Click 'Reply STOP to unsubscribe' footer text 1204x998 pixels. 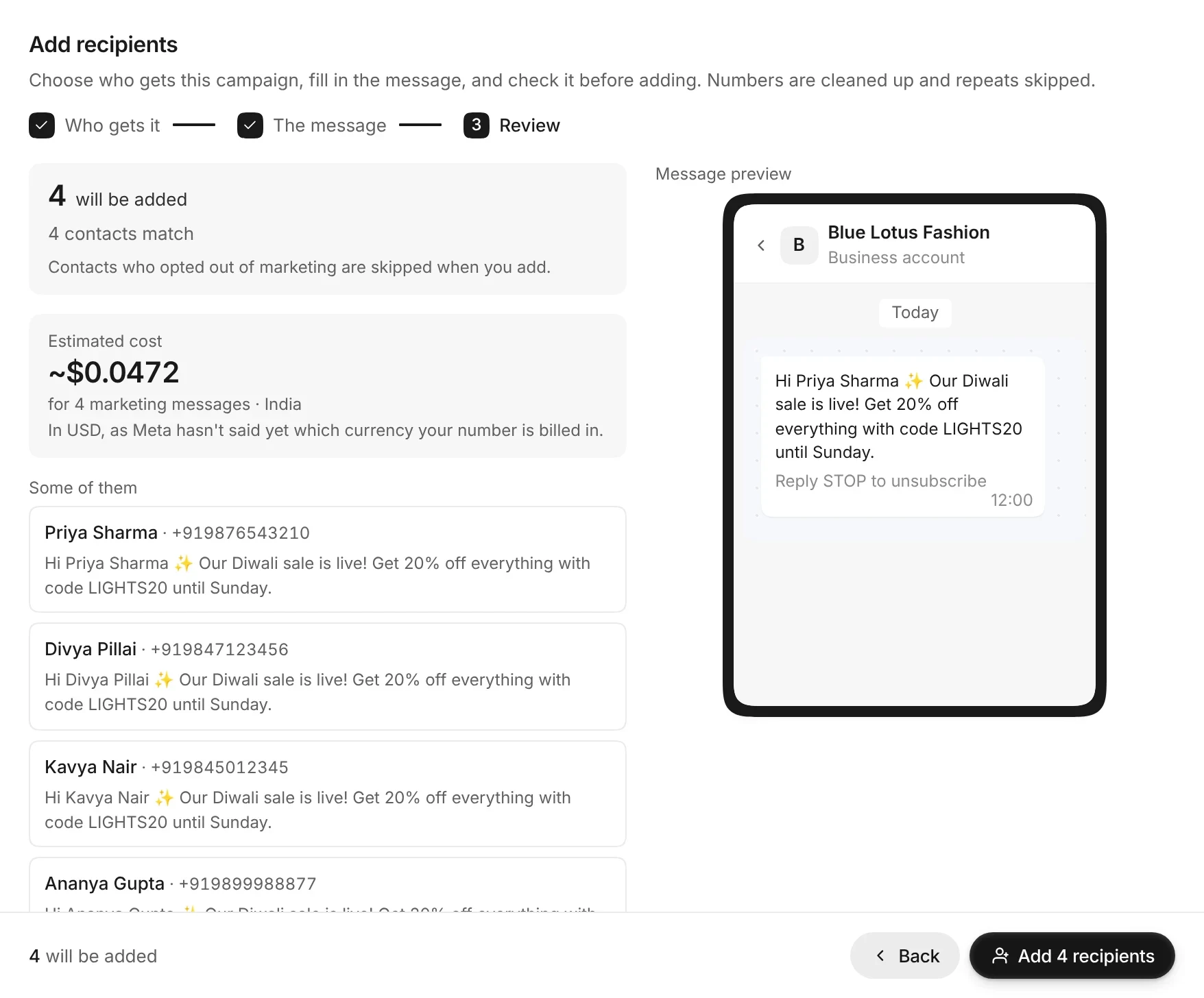[880, 481]
